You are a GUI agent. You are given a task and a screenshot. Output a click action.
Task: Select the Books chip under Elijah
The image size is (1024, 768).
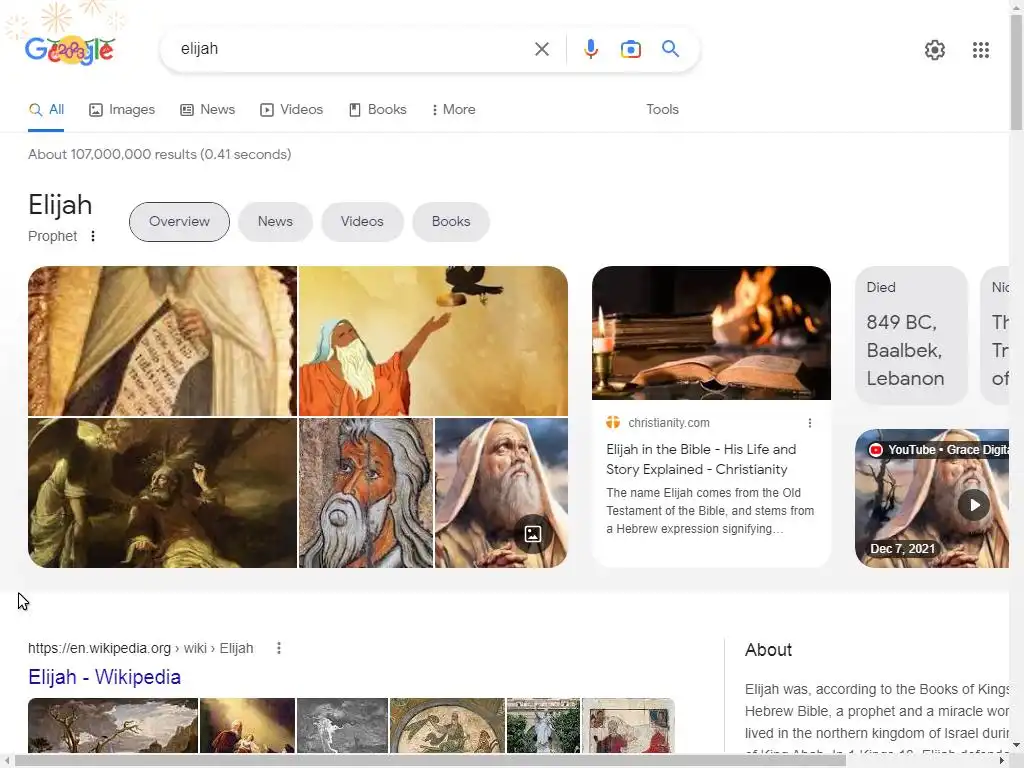coord(451,221)
